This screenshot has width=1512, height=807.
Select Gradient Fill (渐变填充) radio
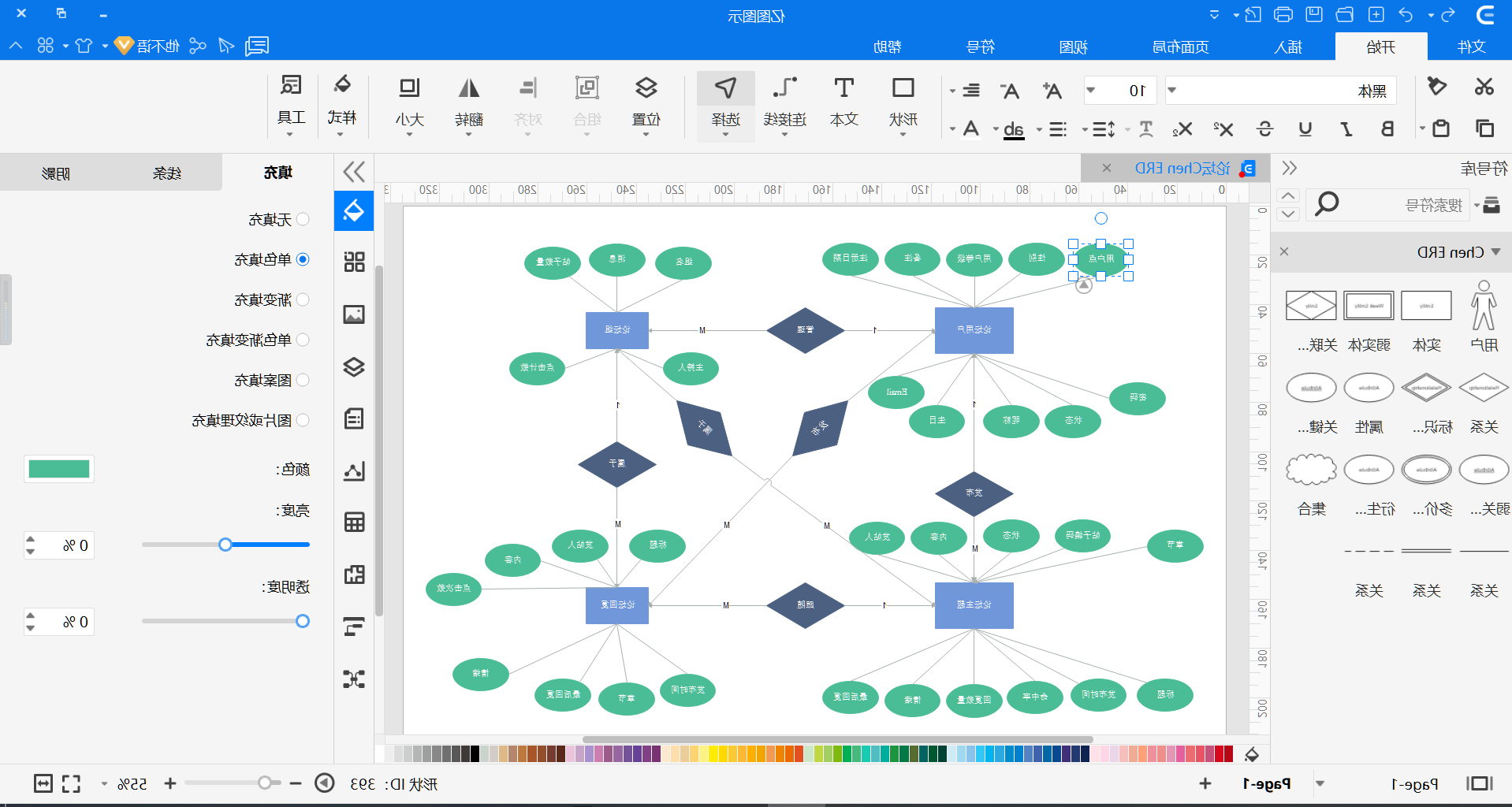pos(303,299)
